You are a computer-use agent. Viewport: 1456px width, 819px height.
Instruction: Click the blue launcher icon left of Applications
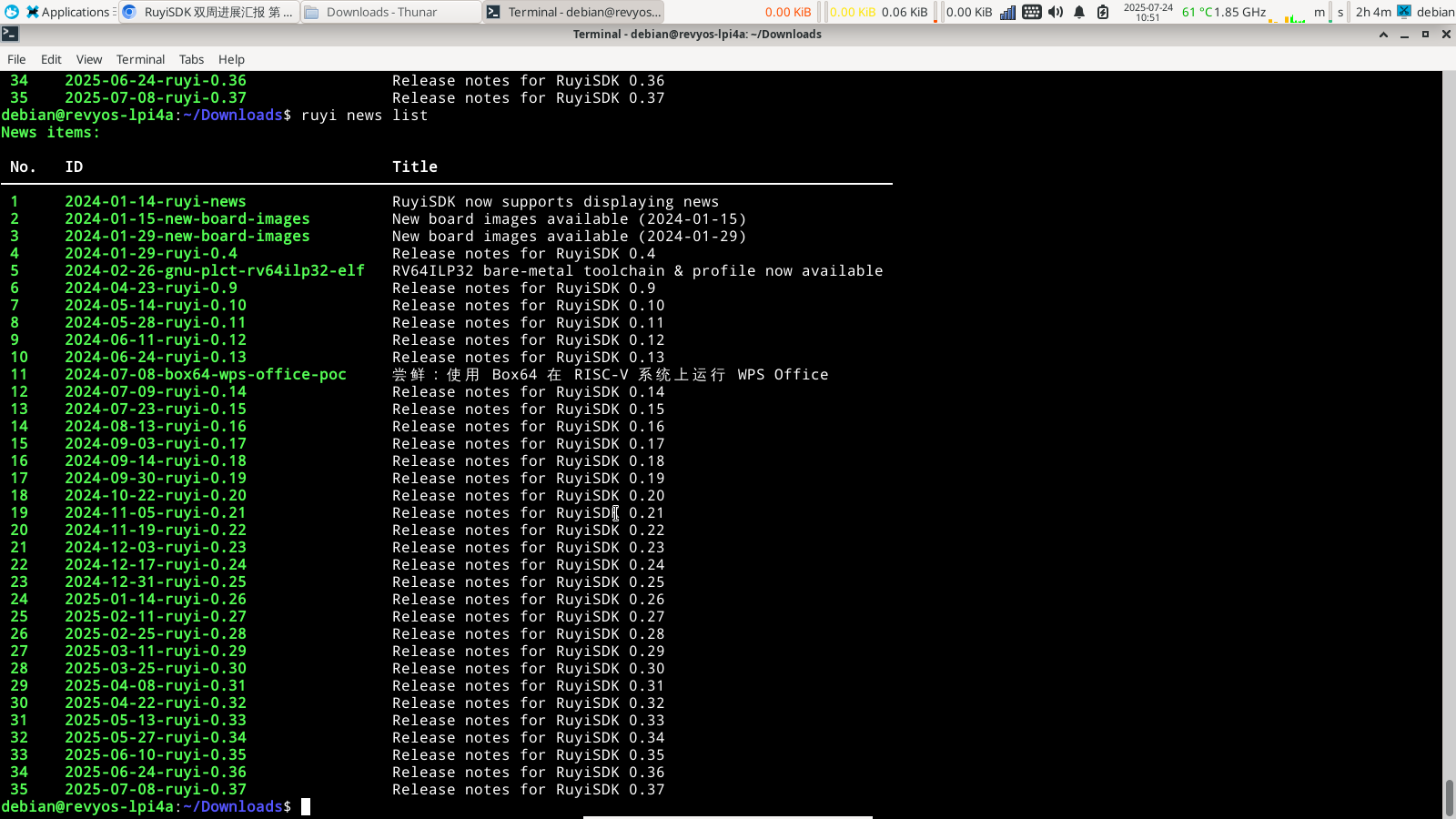pos(11,12)
